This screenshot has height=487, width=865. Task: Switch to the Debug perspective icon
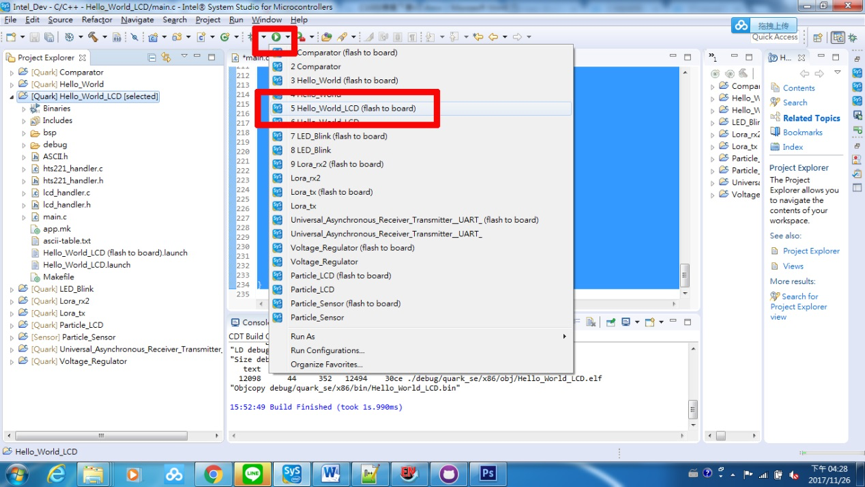pos(853,38)
